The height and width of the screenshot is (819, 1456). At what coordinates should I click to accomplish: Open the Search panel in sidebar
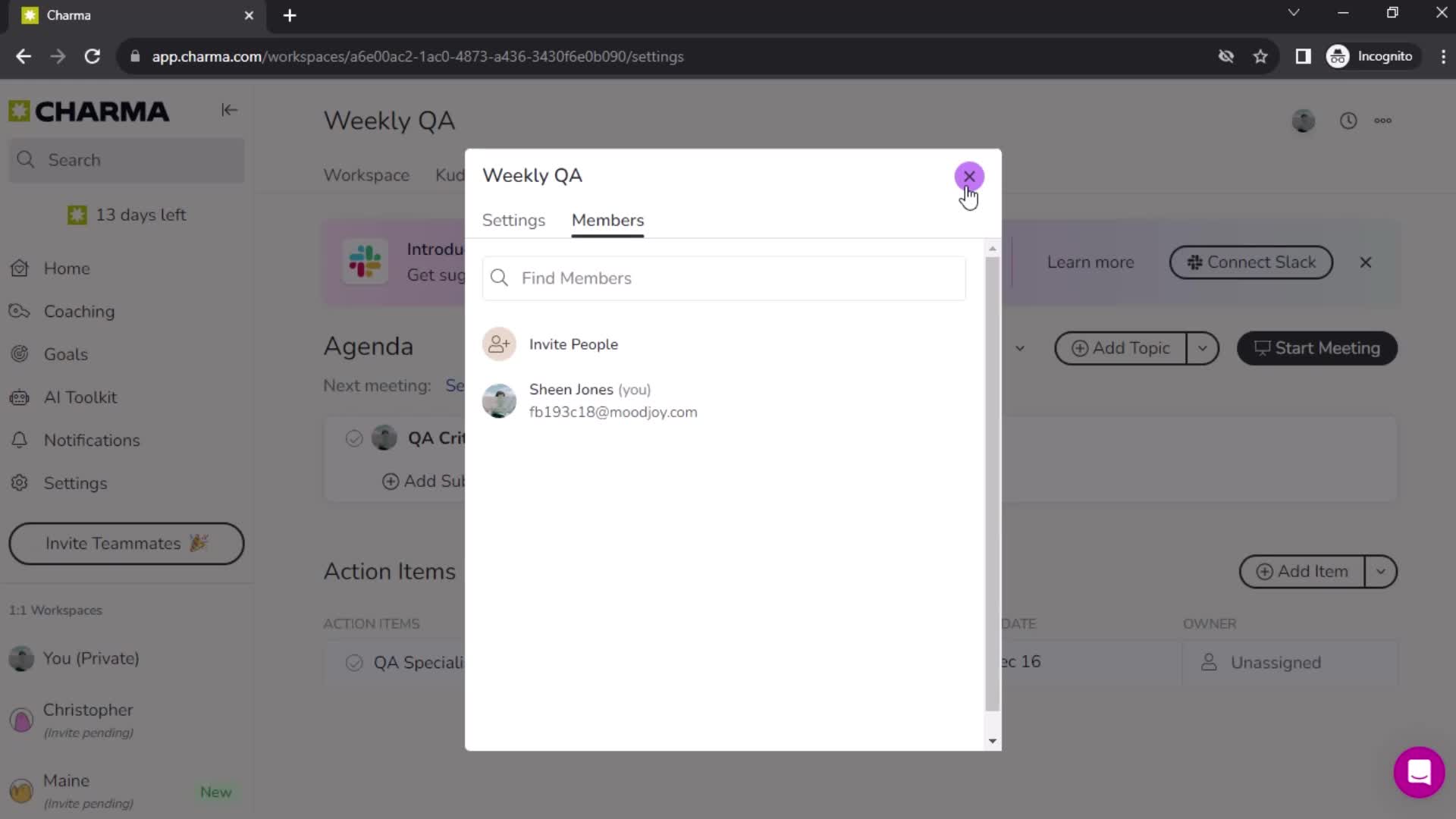(x=128, y=160)
